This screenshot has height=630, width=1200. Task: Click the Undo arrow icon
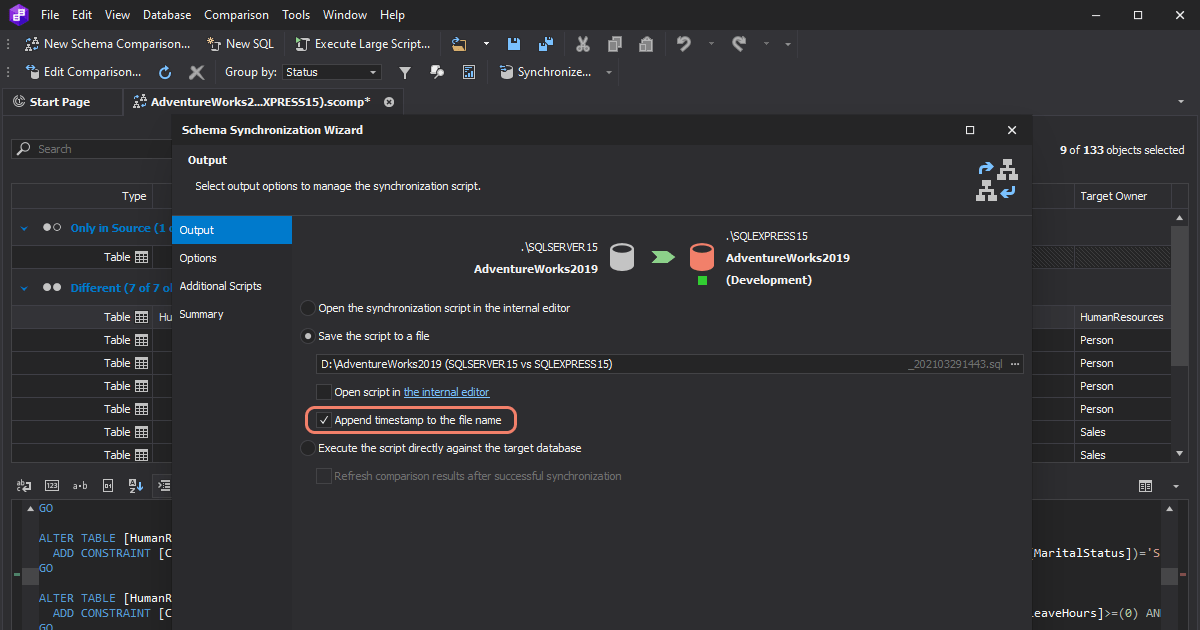click(684, 44)
